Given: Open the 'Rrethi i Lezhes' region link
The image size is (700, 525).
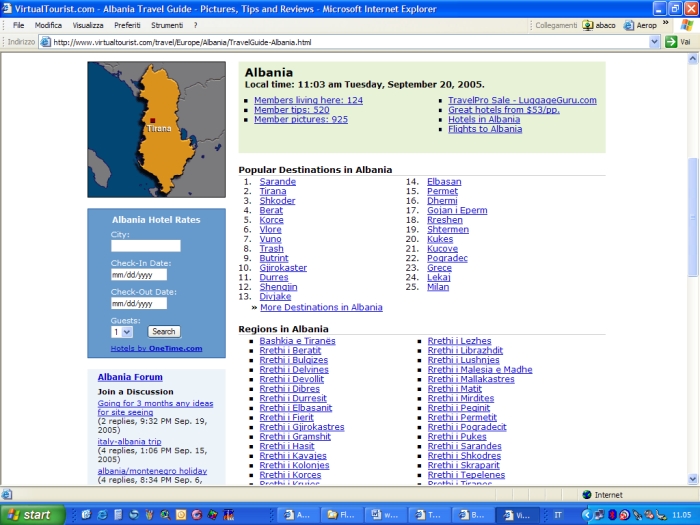Looking at the screenshot, I should point(459,341).
